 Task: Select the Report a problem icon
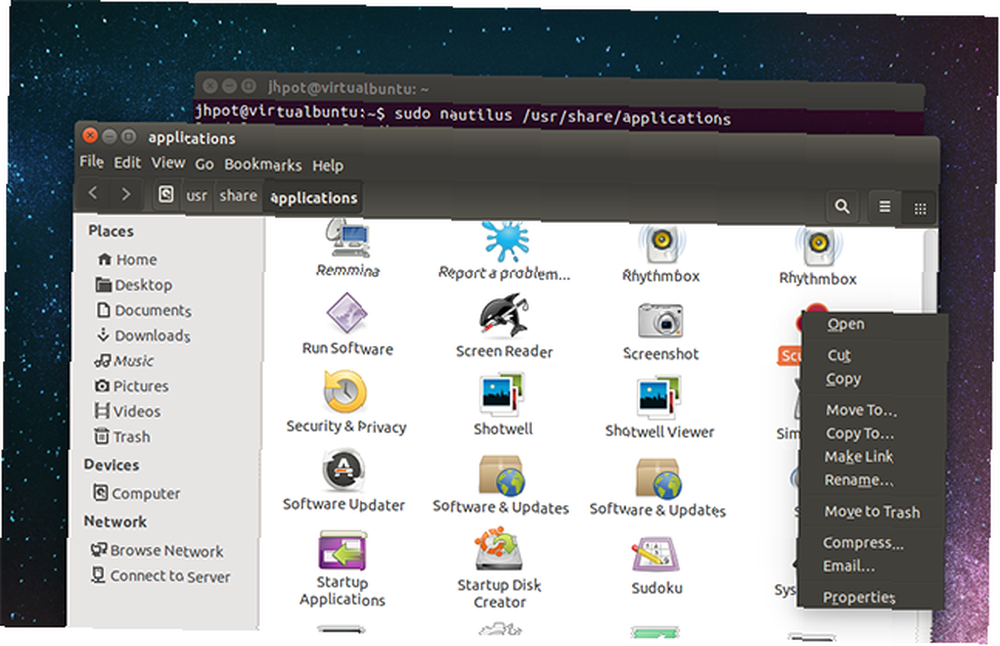click(x=506, y=242)
